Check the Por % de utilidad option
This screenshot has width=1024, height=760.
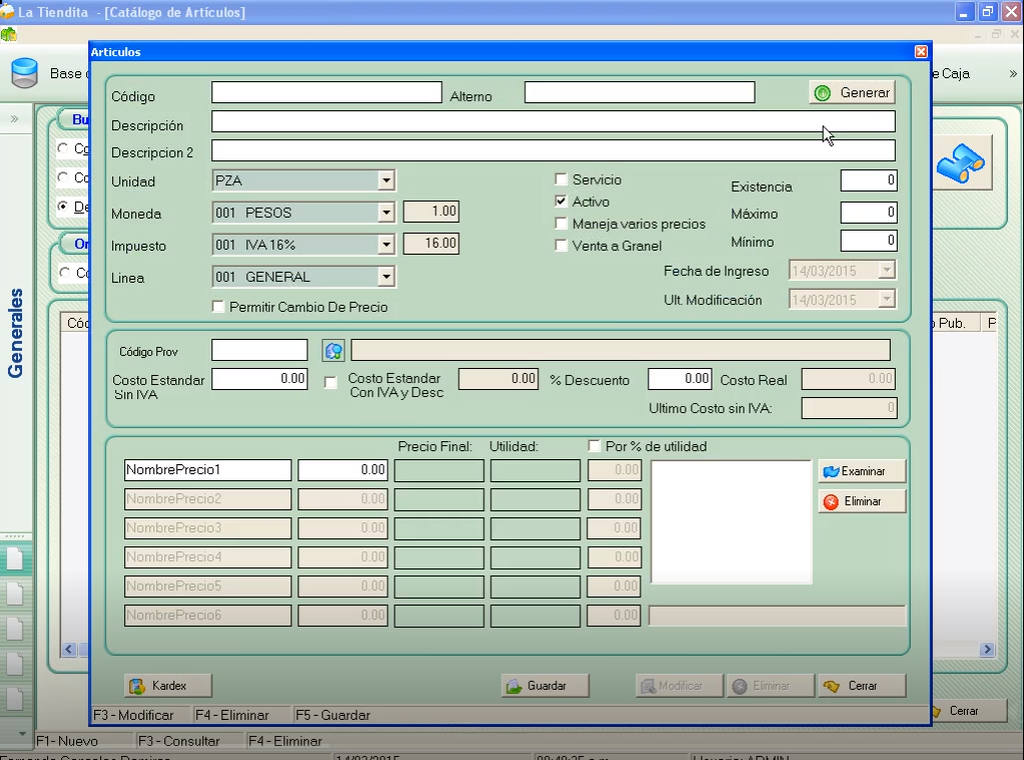pyautogui.click(x=595, y=446)
